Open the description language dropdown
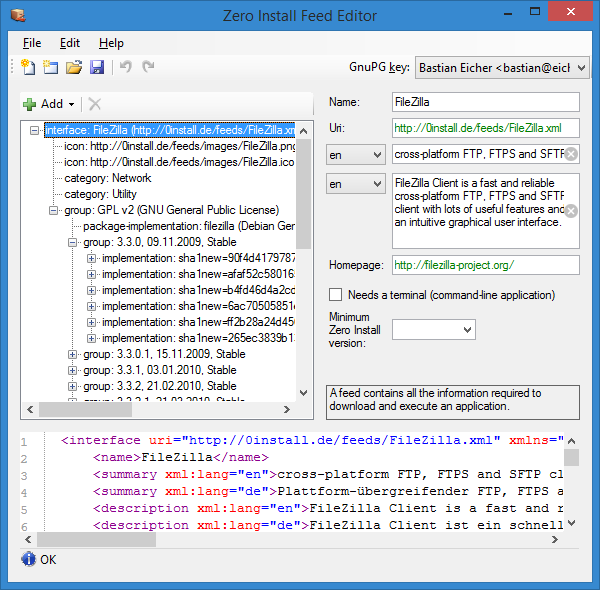This screenshot has height=590, width=600. click(x=355, y=184)
